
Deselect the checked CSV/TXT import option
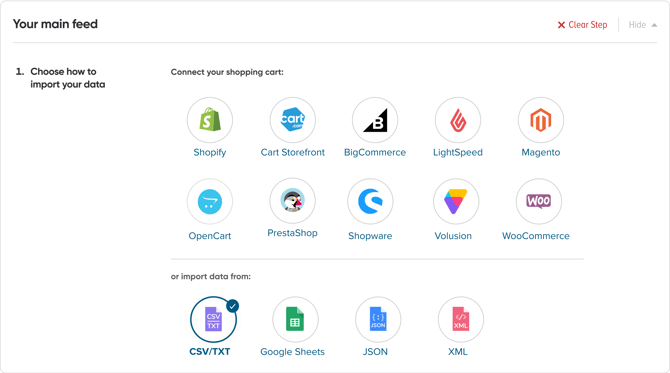213,320
